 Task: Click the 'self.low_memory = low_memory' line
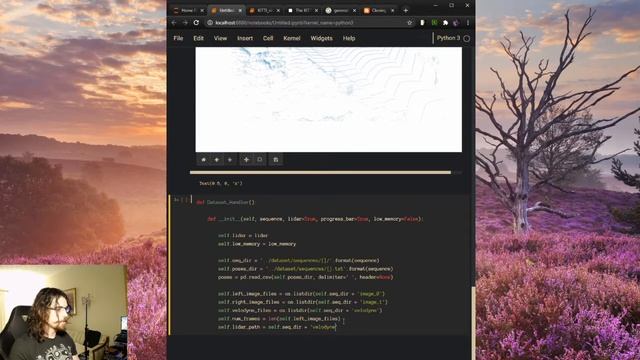pyautogui.click(x=257, y=244)
